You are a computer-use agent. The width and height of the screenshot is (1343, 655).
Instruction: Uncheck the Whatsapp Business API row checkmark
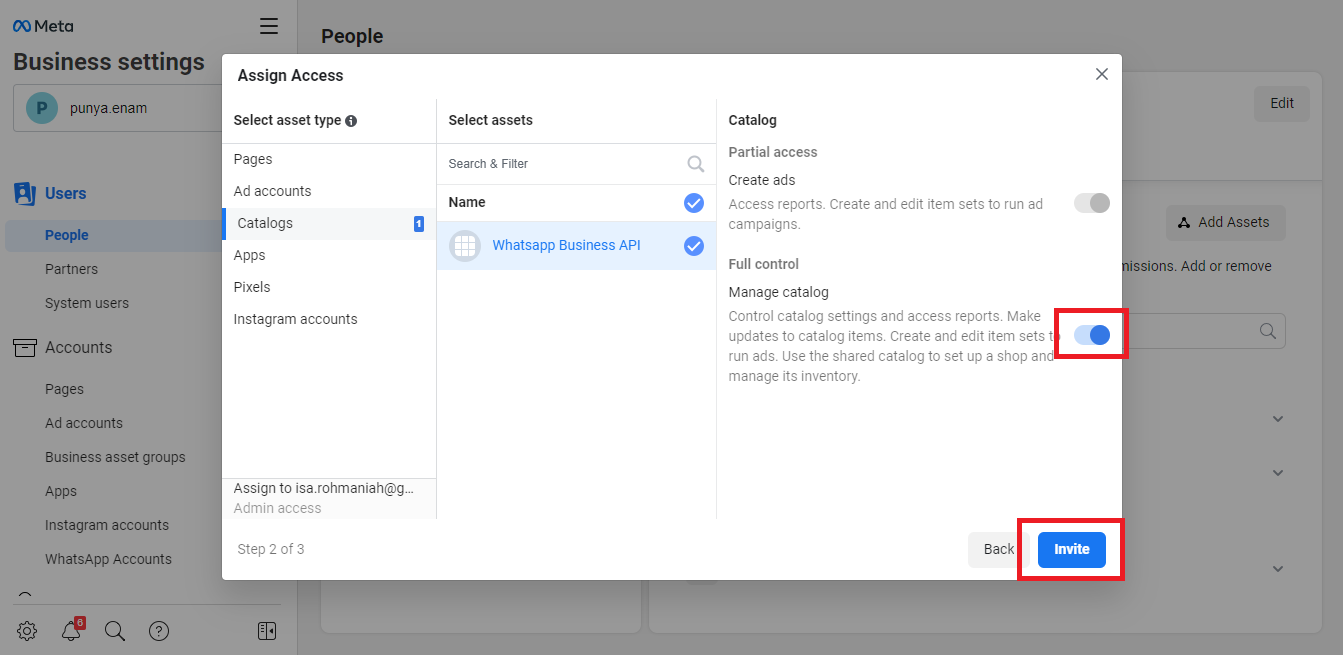point(694,246)
